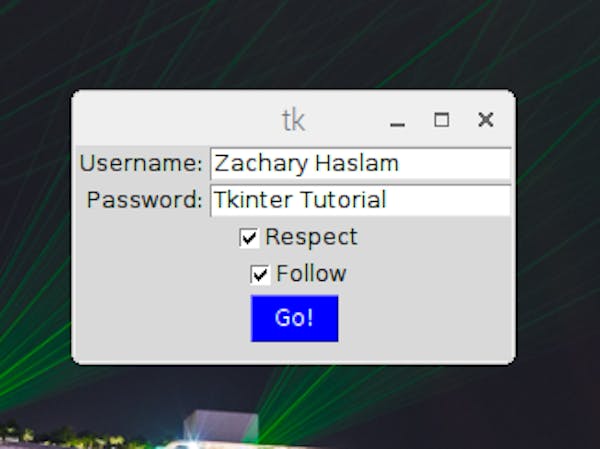Click the tk title text
Screen dimensions: 600x449
(x=293, y=120)
